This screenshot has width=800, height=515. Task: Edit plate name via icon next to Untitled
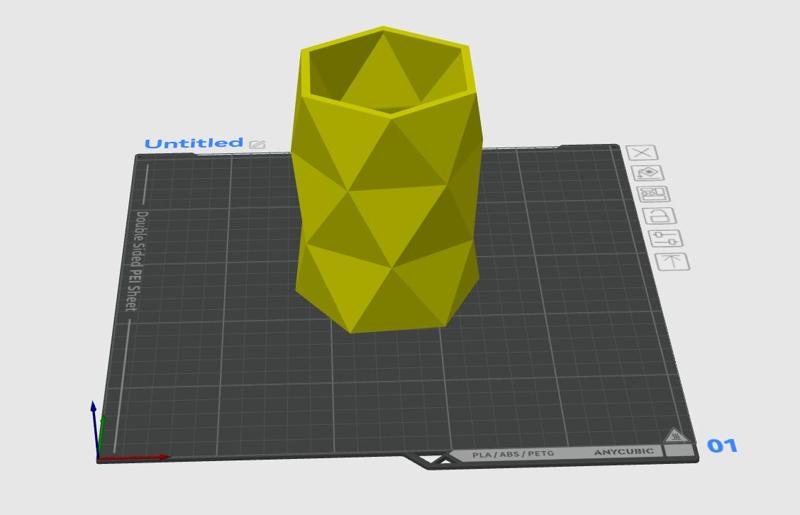point(257,144)
